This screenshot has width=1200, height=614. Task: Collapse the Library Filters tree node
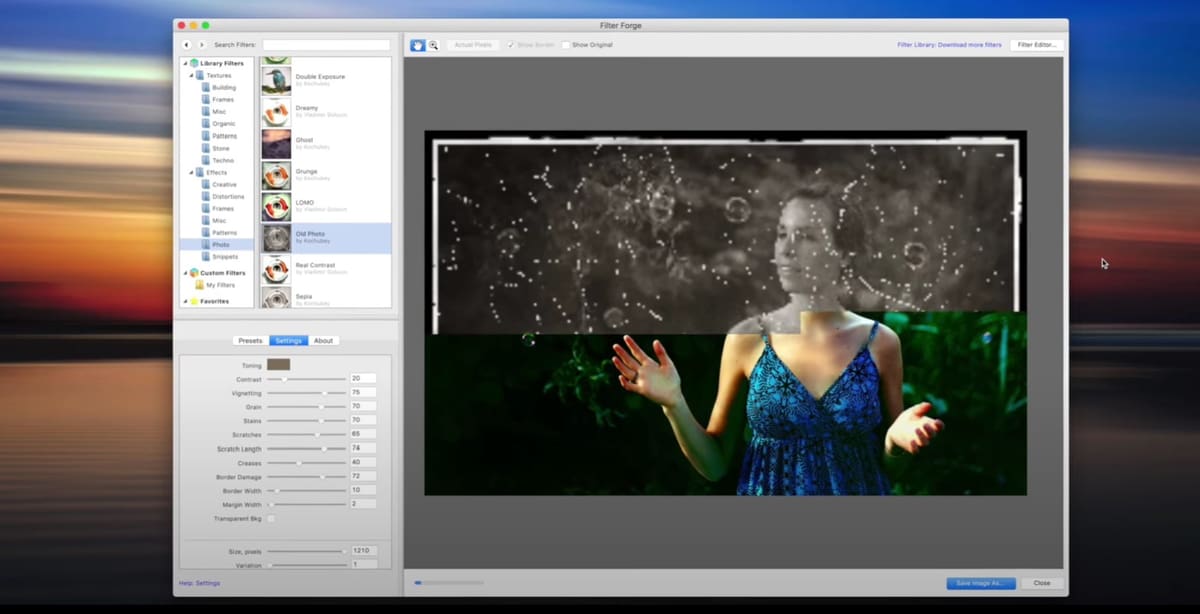coord(185,63)
